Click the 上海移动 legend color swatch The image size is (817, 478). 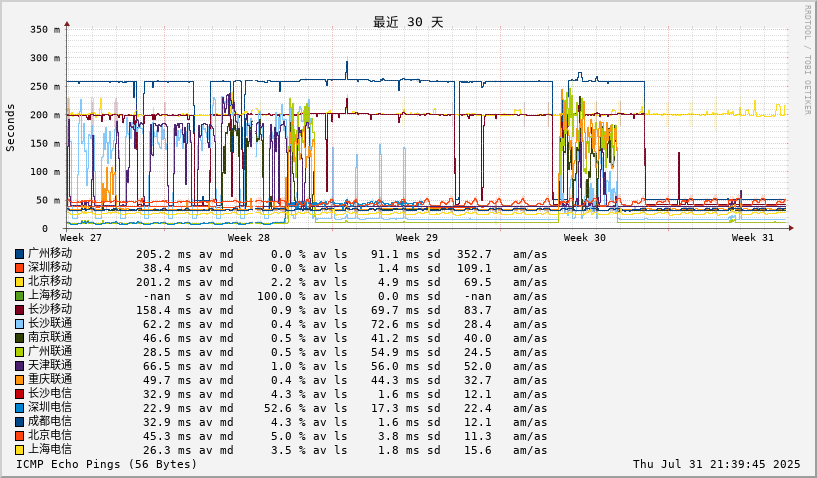19,296
